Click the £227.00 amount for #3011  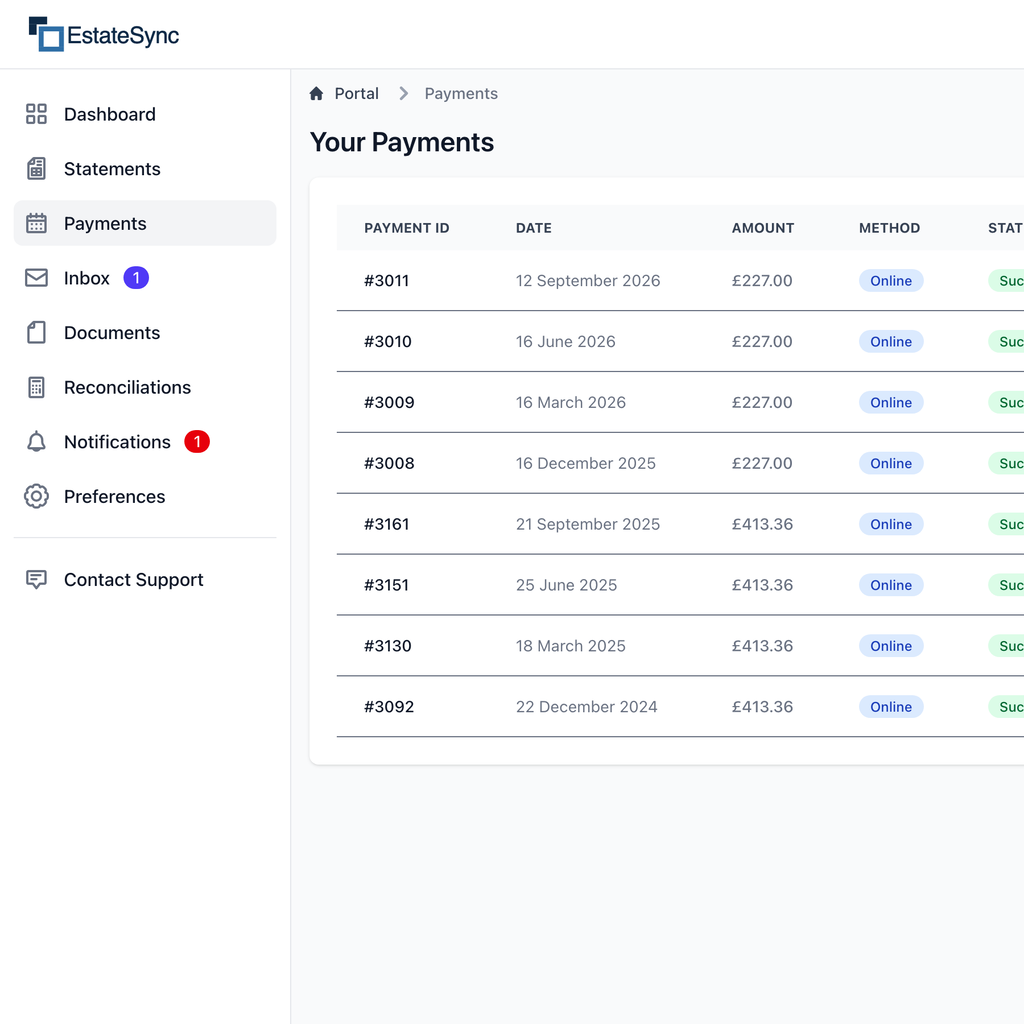(x=762, y=281)
